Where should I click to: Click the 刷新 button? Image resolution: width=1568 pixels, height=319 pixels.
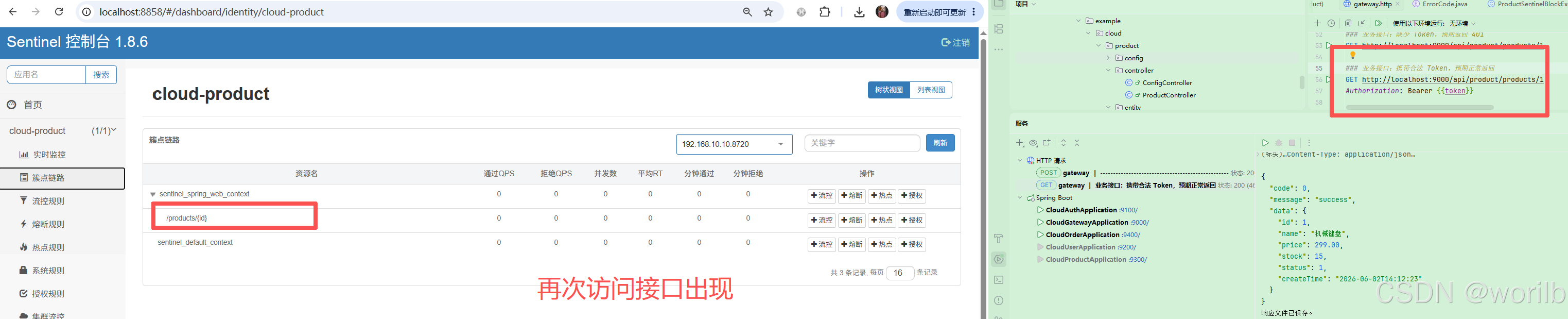click(940, 143)
